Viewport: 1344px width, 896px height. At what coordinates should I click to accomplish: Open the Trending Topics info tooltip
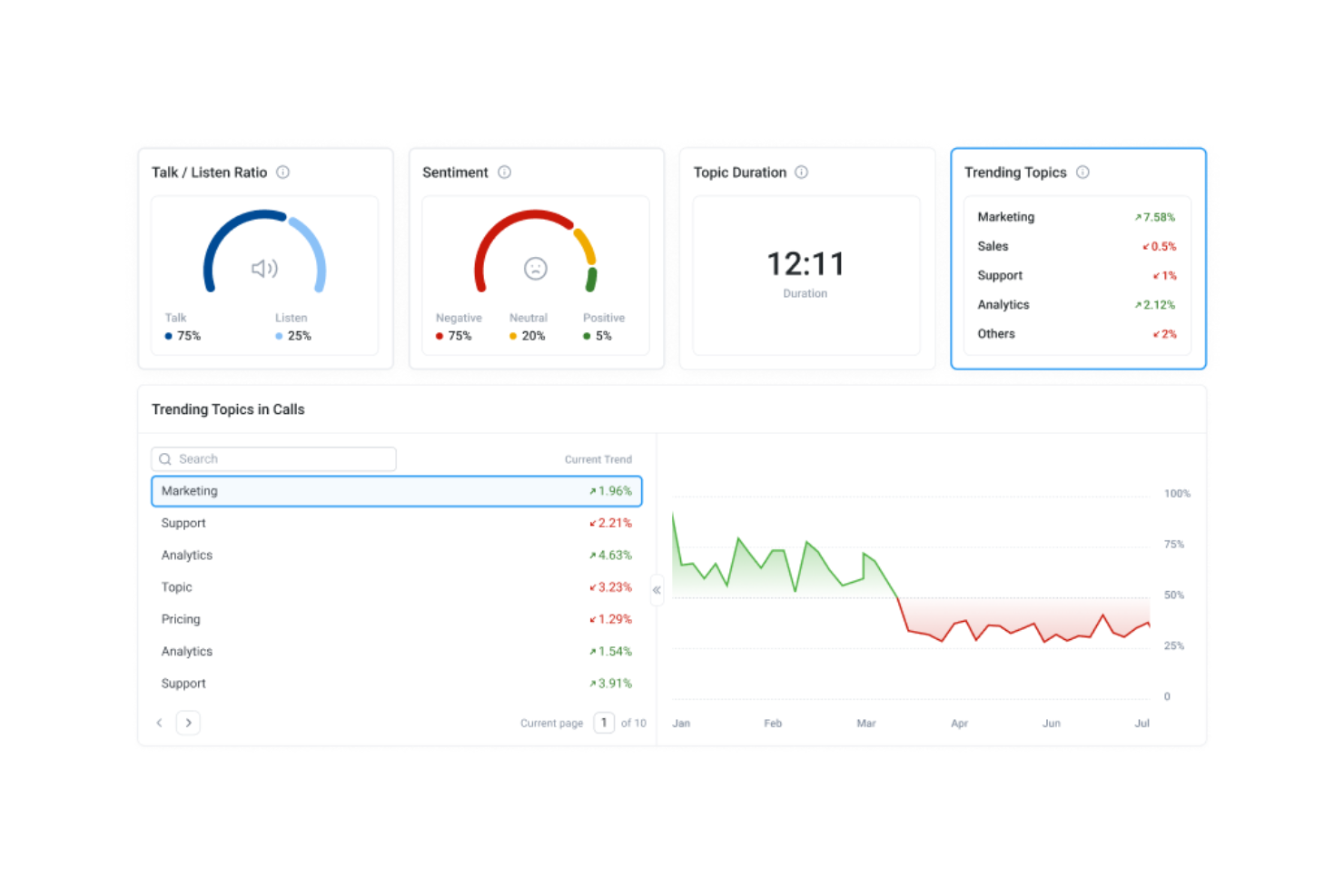(1084, 172)
